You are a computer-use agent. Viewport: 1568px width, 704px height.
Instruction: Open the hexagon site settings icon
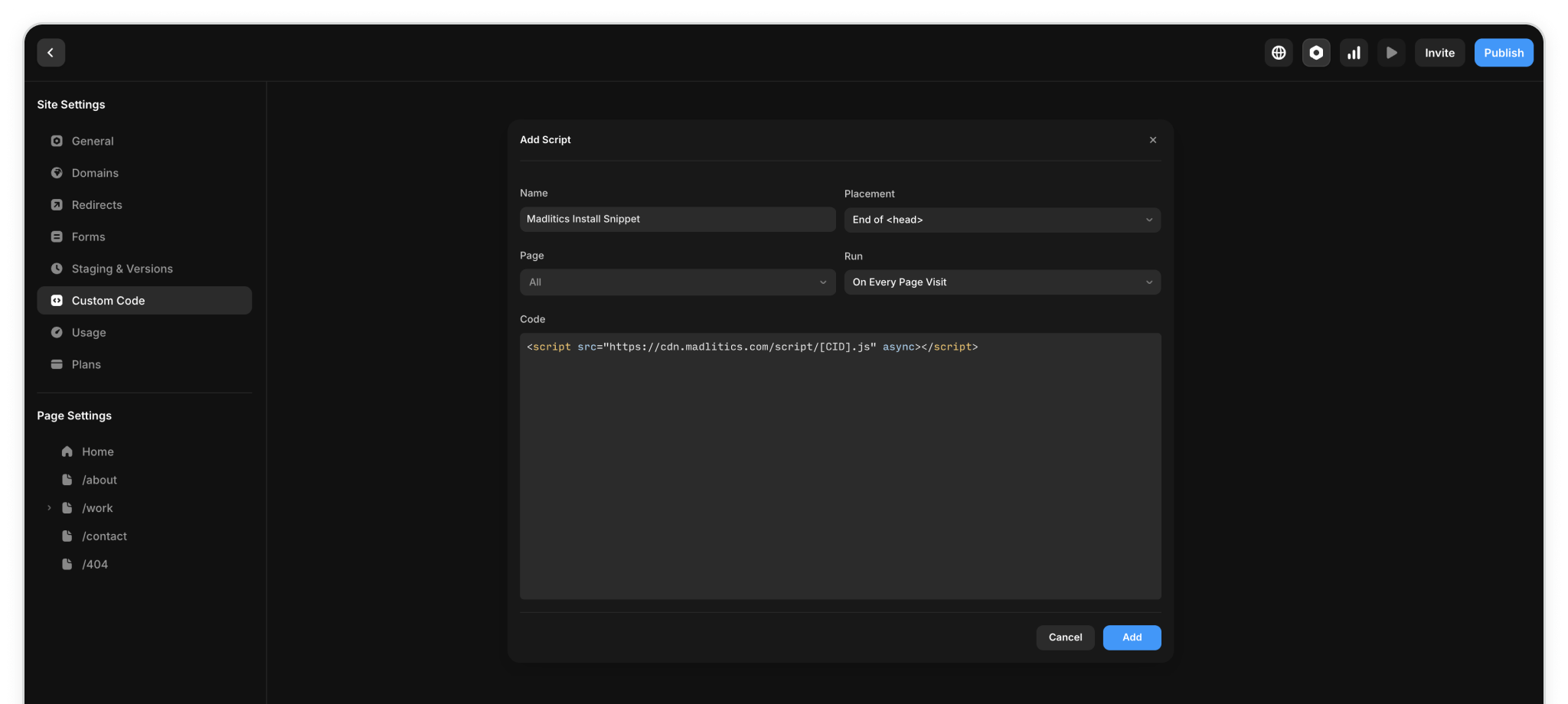pyautogui.click(x=1316, y=53)
